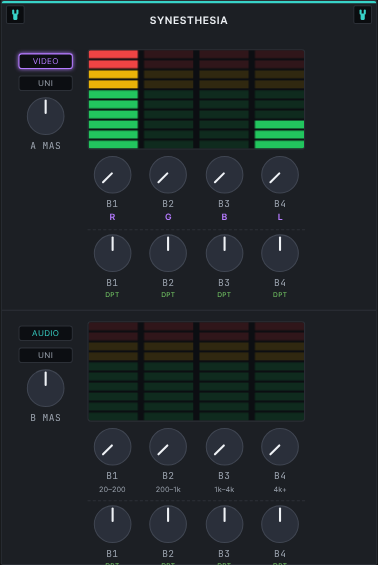The height and width of the screenshot is (565, 378).
Task: Adjust the B1 knob labeled R
Action: pyautogui.click(x=112, y=175)
